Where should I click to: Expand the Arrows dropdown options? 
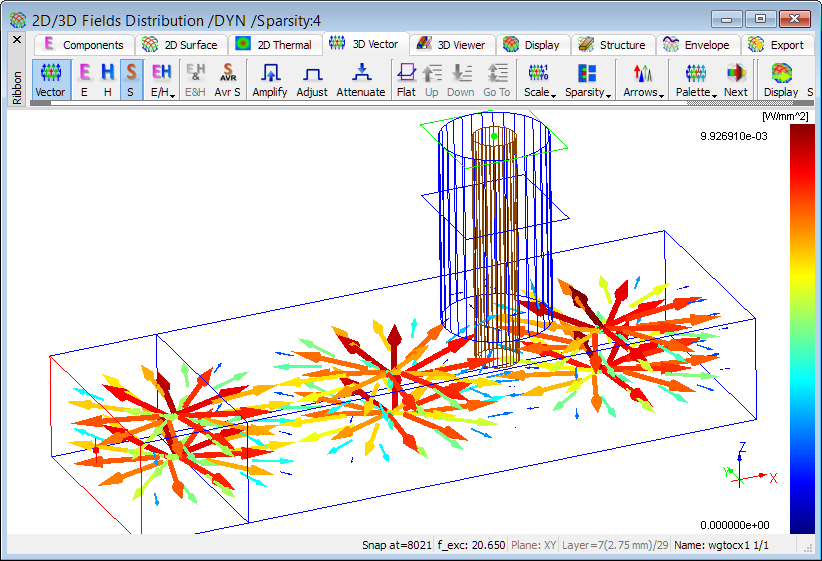643,80
